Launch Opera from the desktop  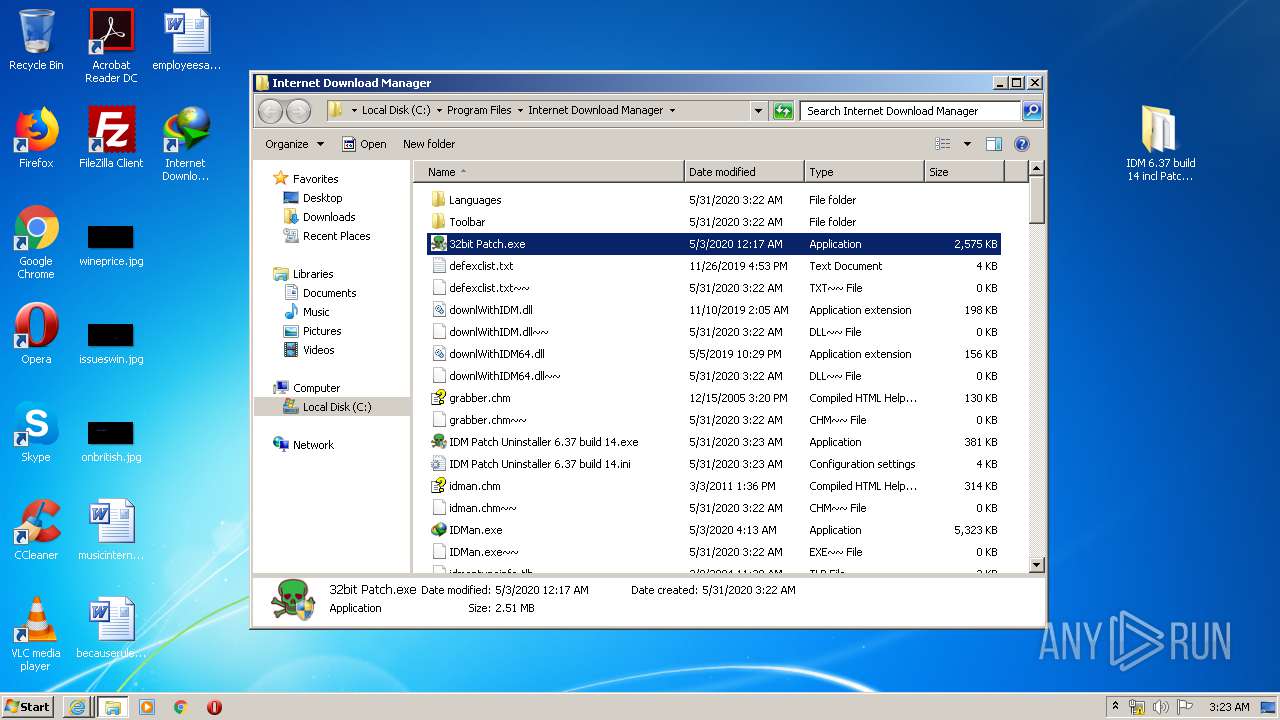pos(36,334)
